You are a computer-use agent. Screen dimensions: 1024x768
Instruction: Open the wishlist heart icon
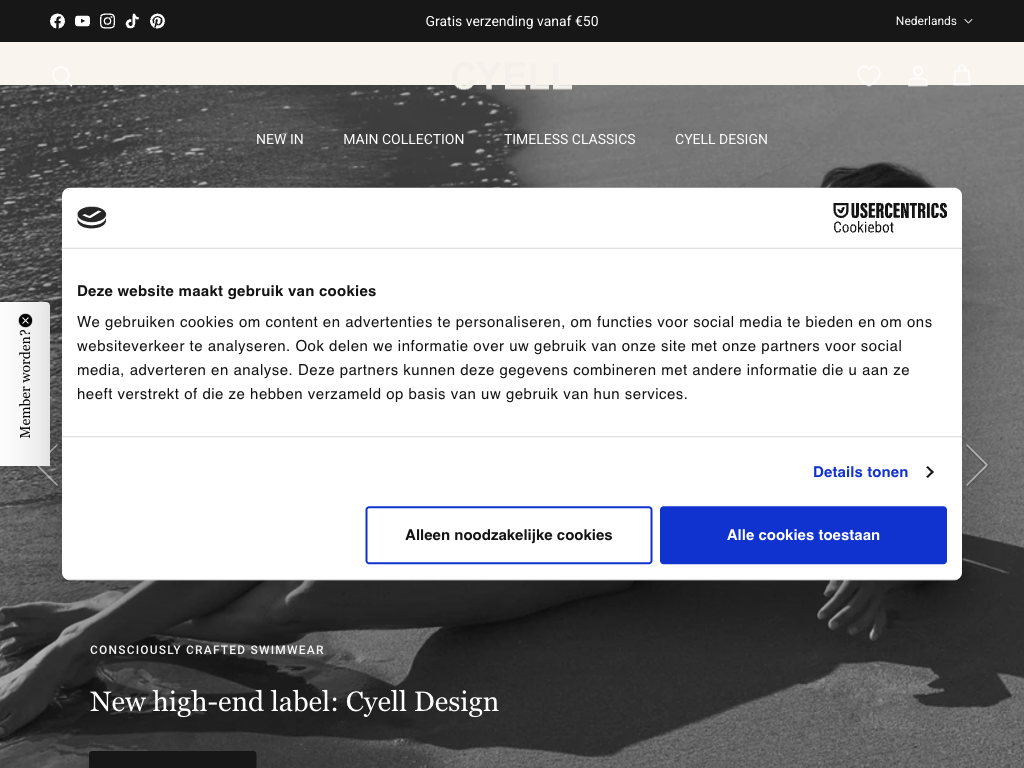click(x=869, y=76)
